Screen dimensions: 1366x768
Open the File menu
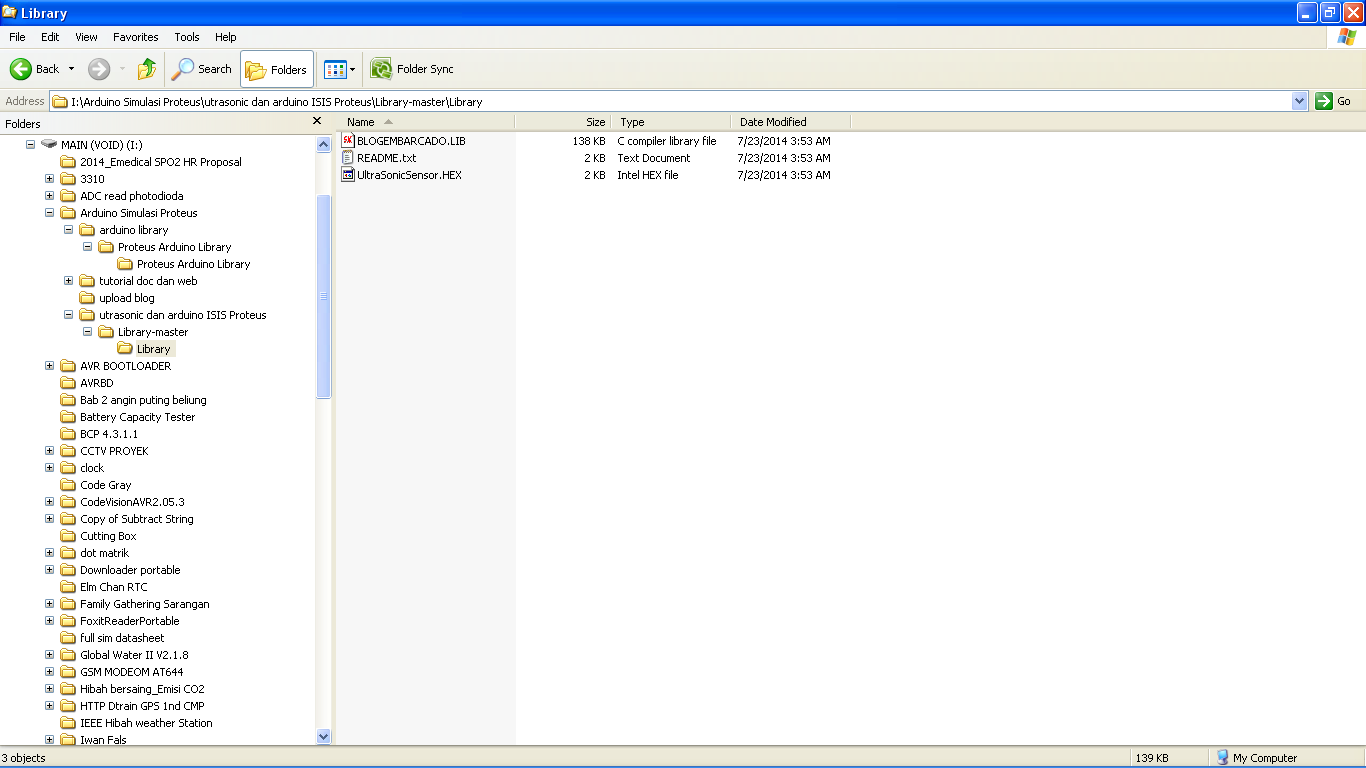tap(17, 37)
